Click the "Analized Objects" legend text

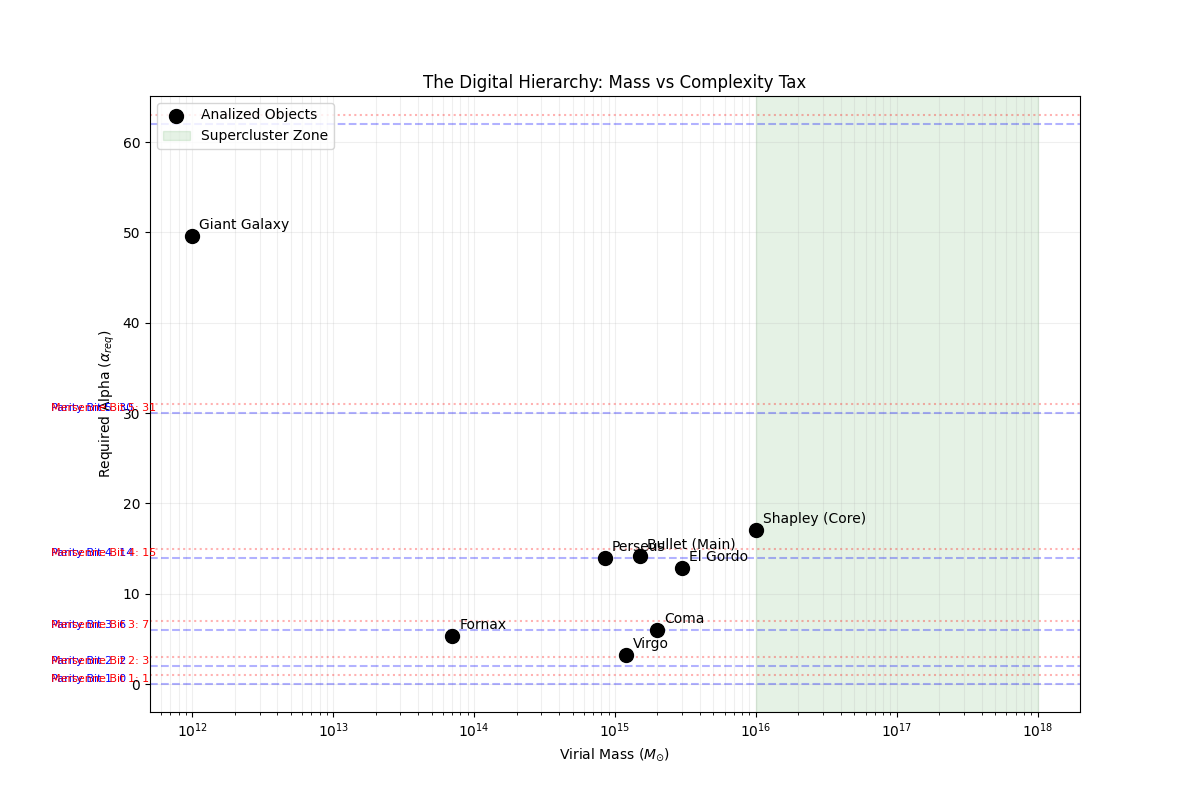pos(259,115)
